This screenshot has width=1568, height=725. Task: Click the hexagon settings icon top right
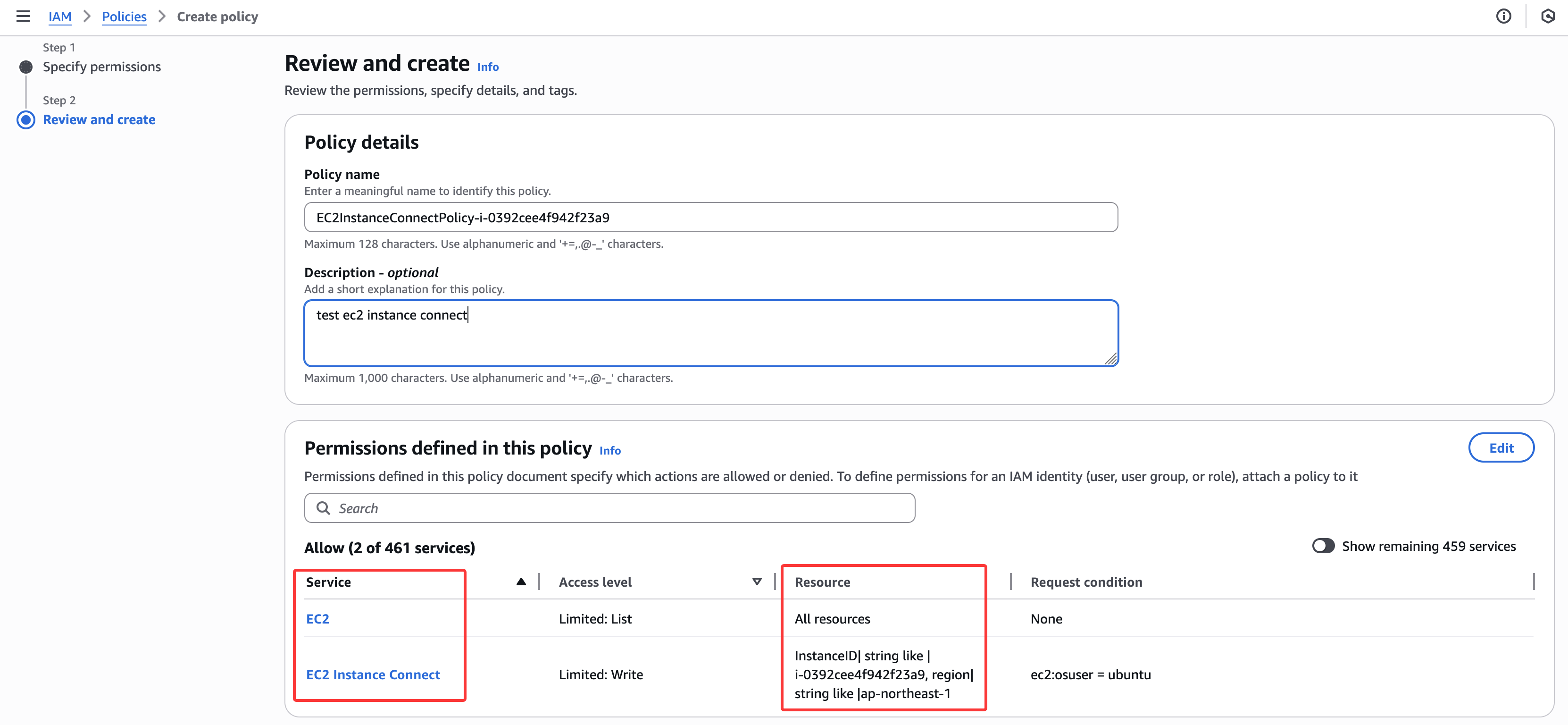click(x=1547, y=17)
